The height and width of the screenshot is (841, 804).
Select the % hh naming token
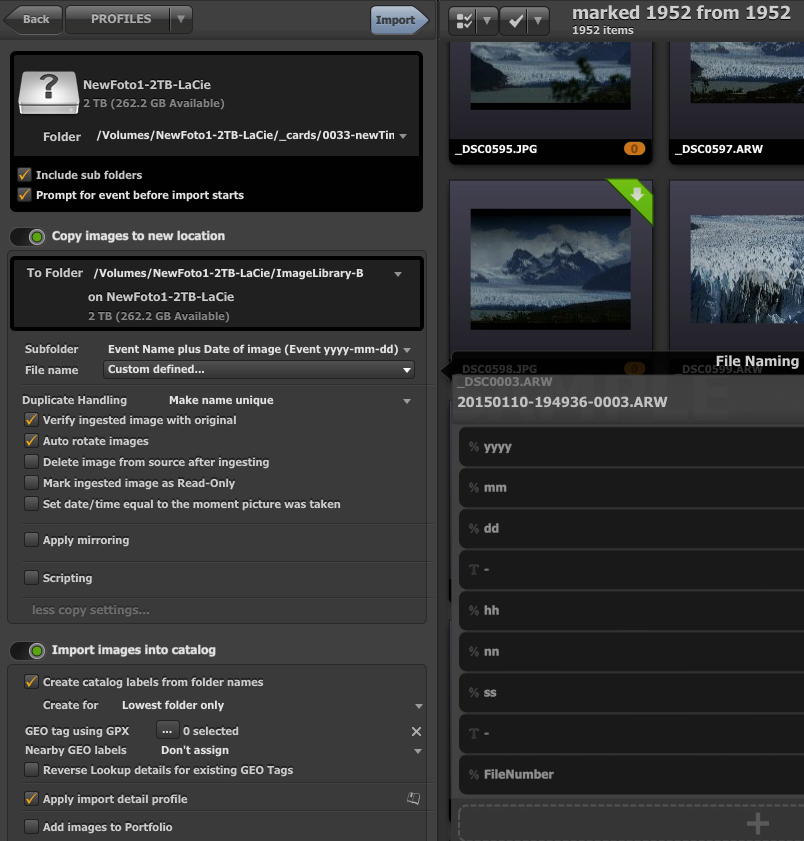coord(631,610)
